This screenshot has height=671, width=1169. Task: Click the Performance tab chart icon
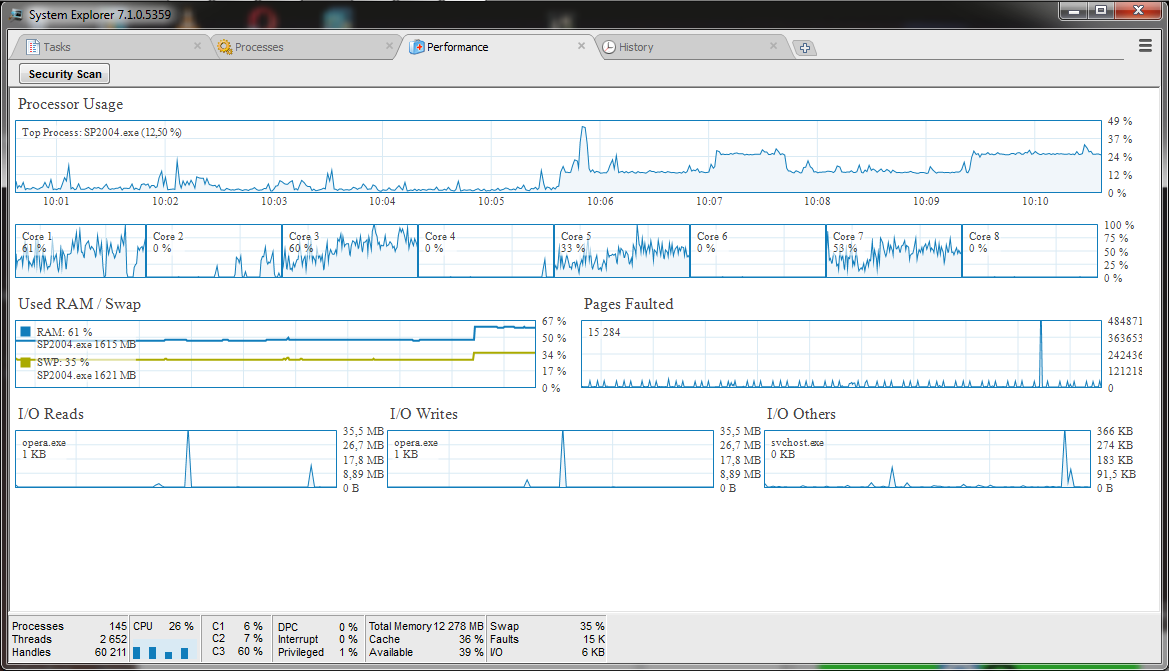(417, 47)
